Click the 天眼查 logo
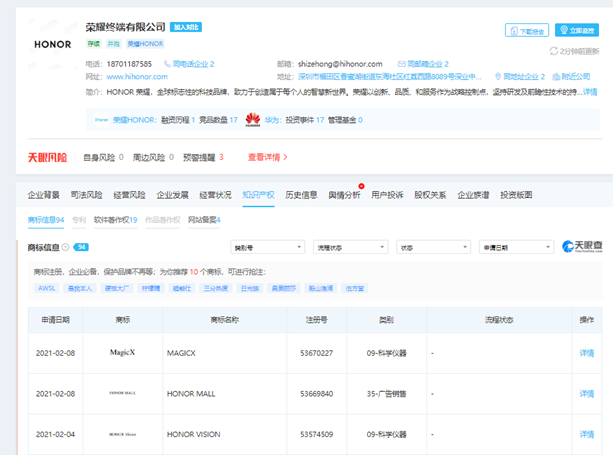Viewport: 613px width, 455px height. (x=583, y=247)
